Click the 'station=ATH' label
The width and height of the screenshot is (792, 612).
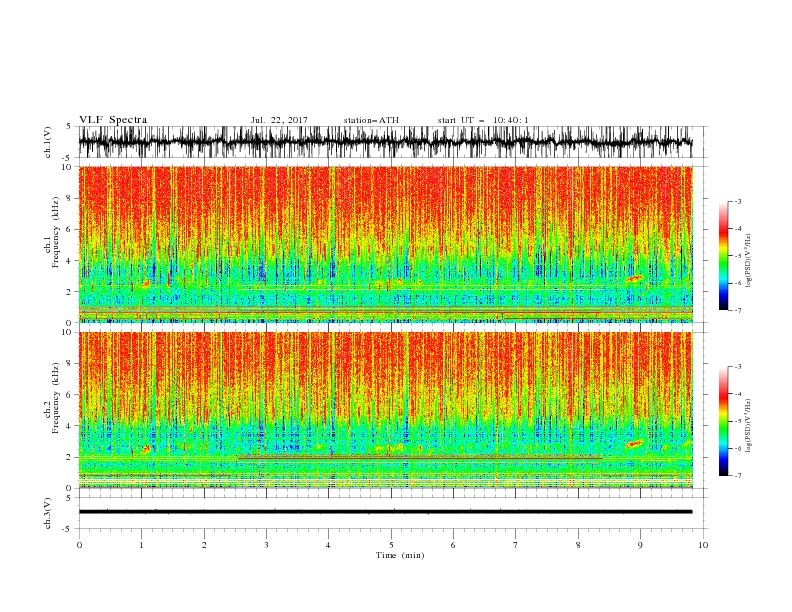371,120
